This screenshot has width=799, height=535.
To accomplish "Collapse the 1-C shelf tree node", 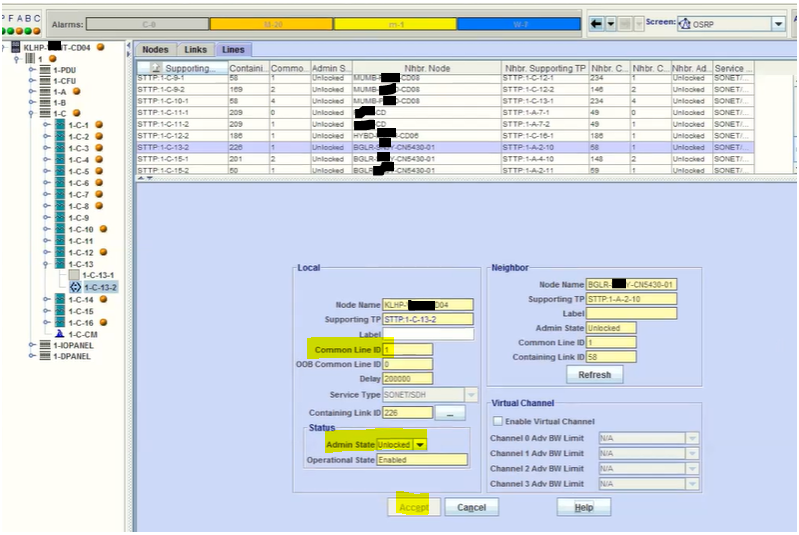I will (31, 113).
